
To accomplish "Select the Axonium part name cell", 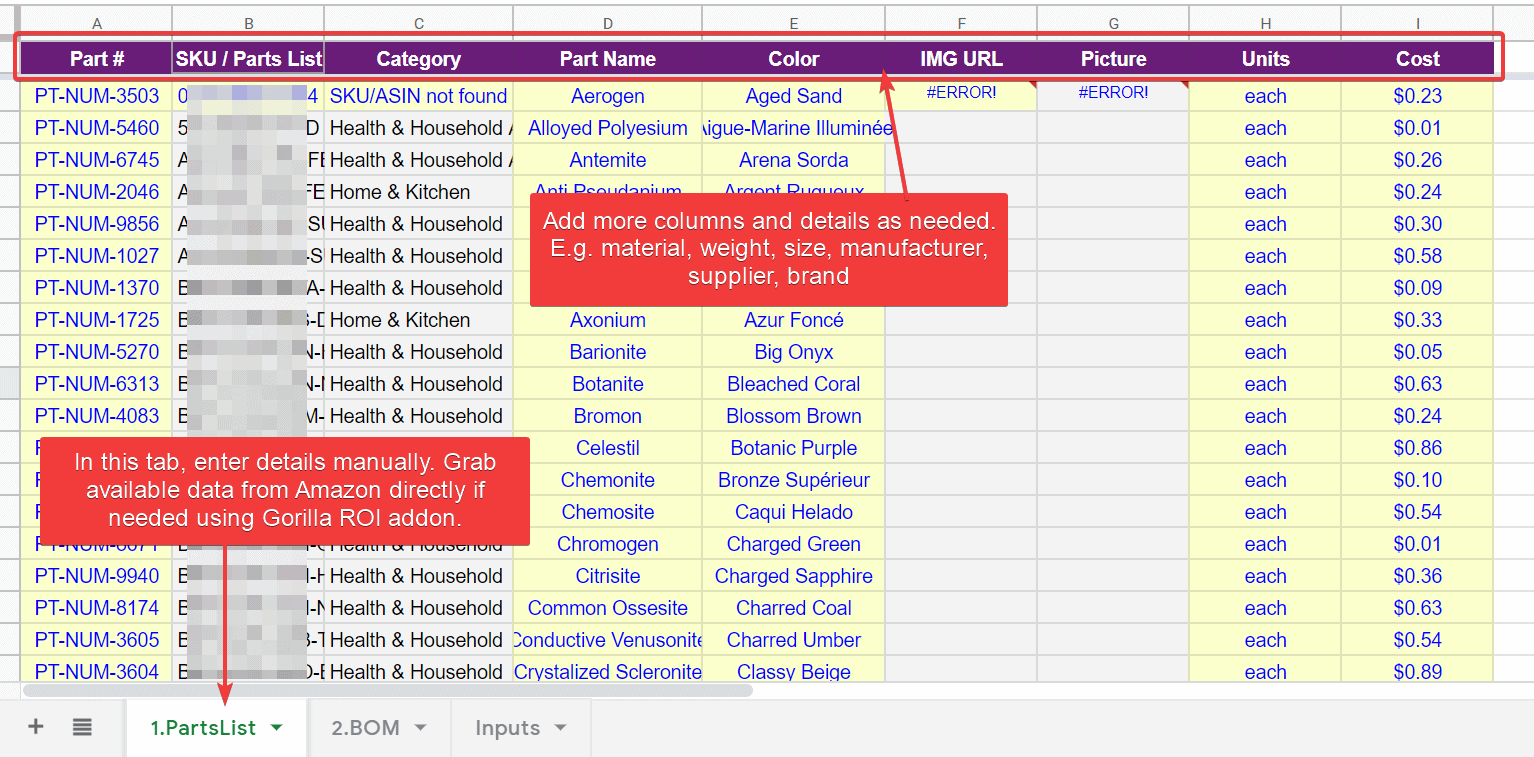I will click(x=607, y=319).
